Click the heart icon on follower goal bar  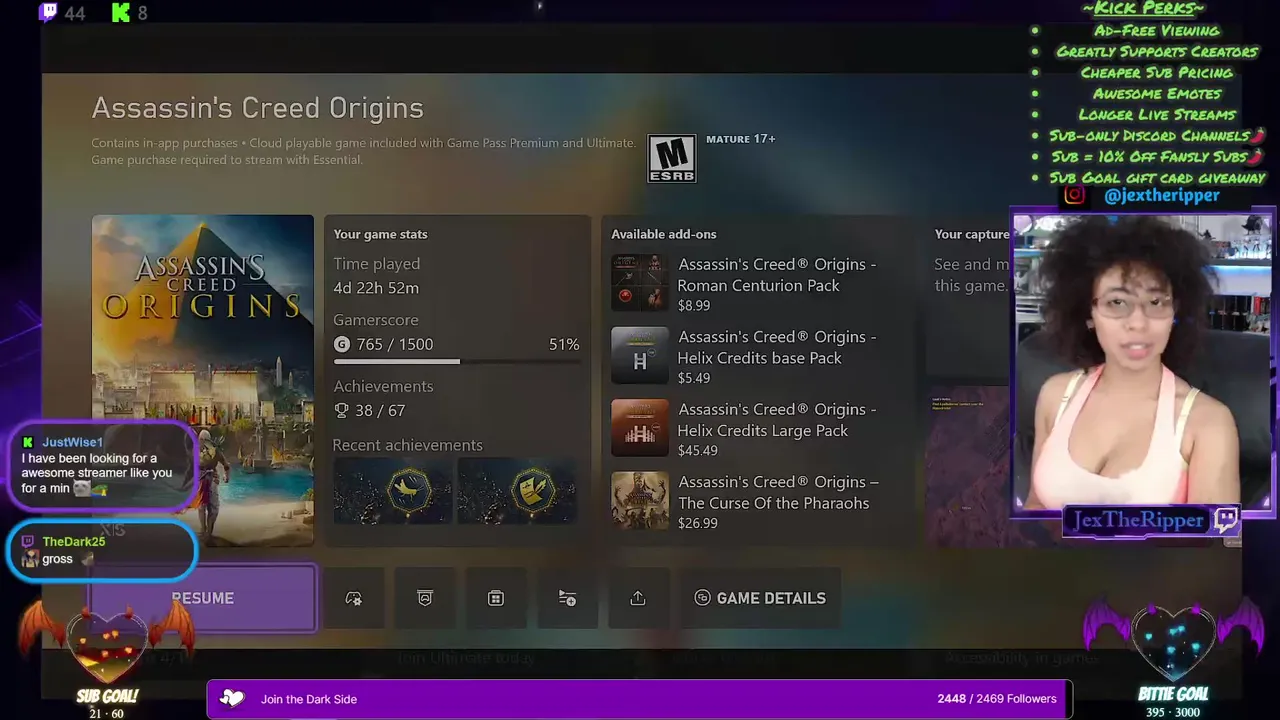coord(232,698)
